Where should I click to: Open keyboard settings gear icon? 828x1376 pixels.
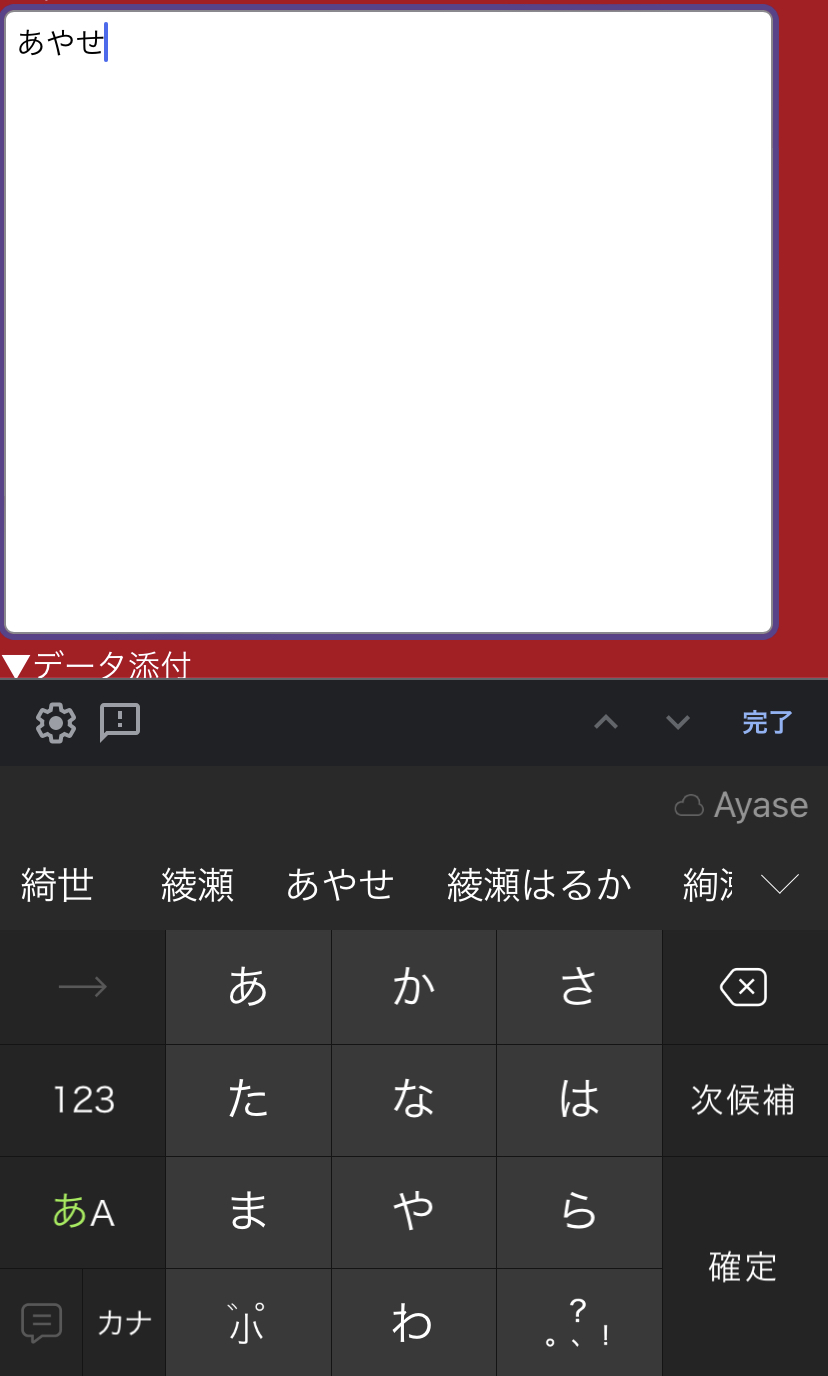[x=56, y=722]
